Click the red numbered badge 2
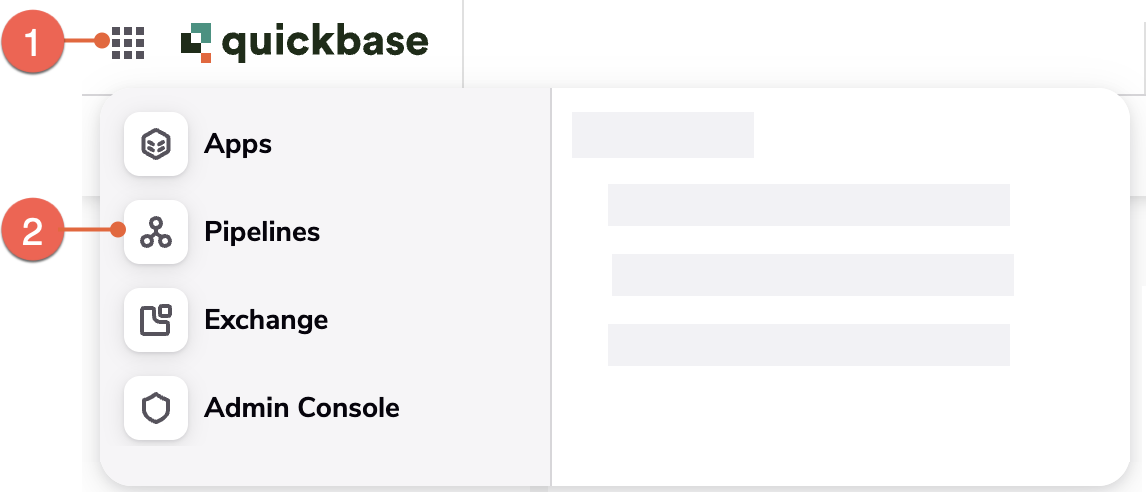 [x=33, y=232]
